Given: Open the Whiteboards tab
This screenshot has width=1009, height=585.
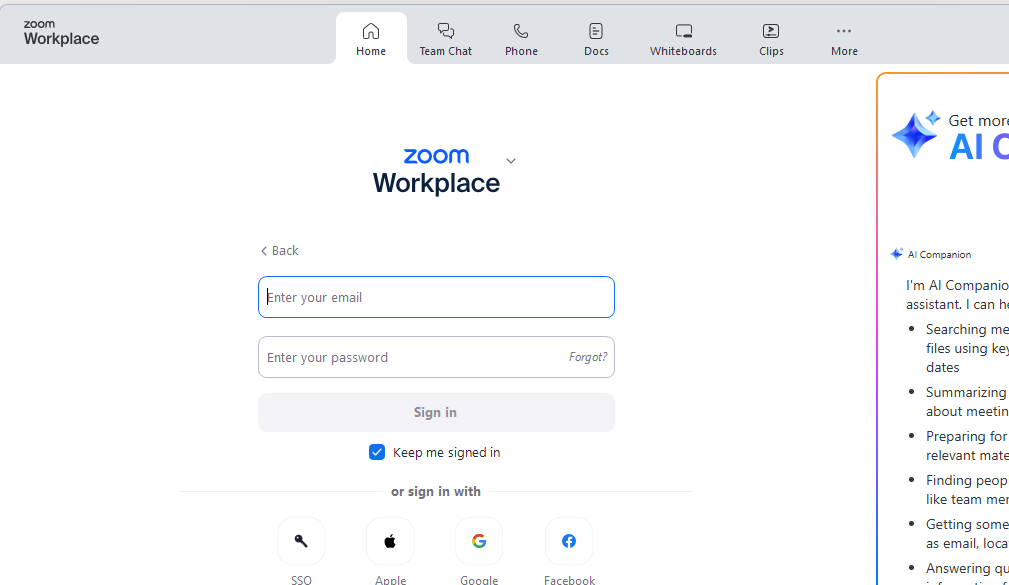Looking at the screenshot, I should (x=683, y=39).
